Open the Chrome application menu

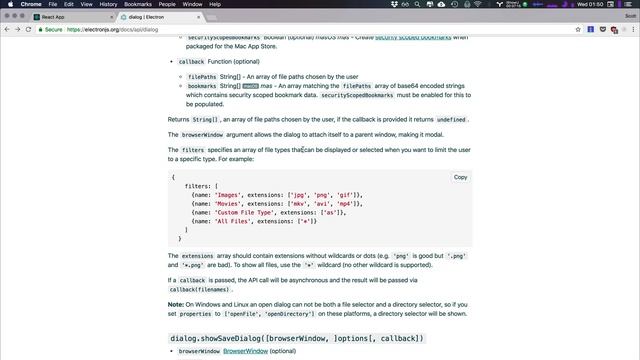31,4
